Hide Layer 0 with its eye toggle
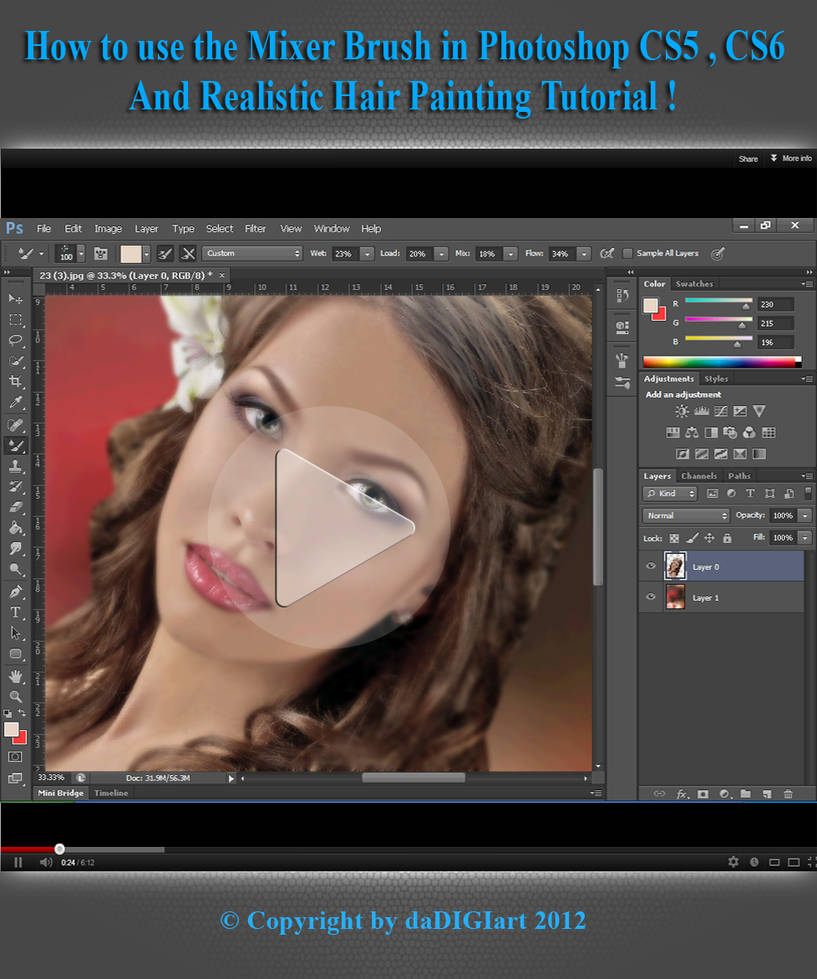The image size is (817, 979). [650, 565]
